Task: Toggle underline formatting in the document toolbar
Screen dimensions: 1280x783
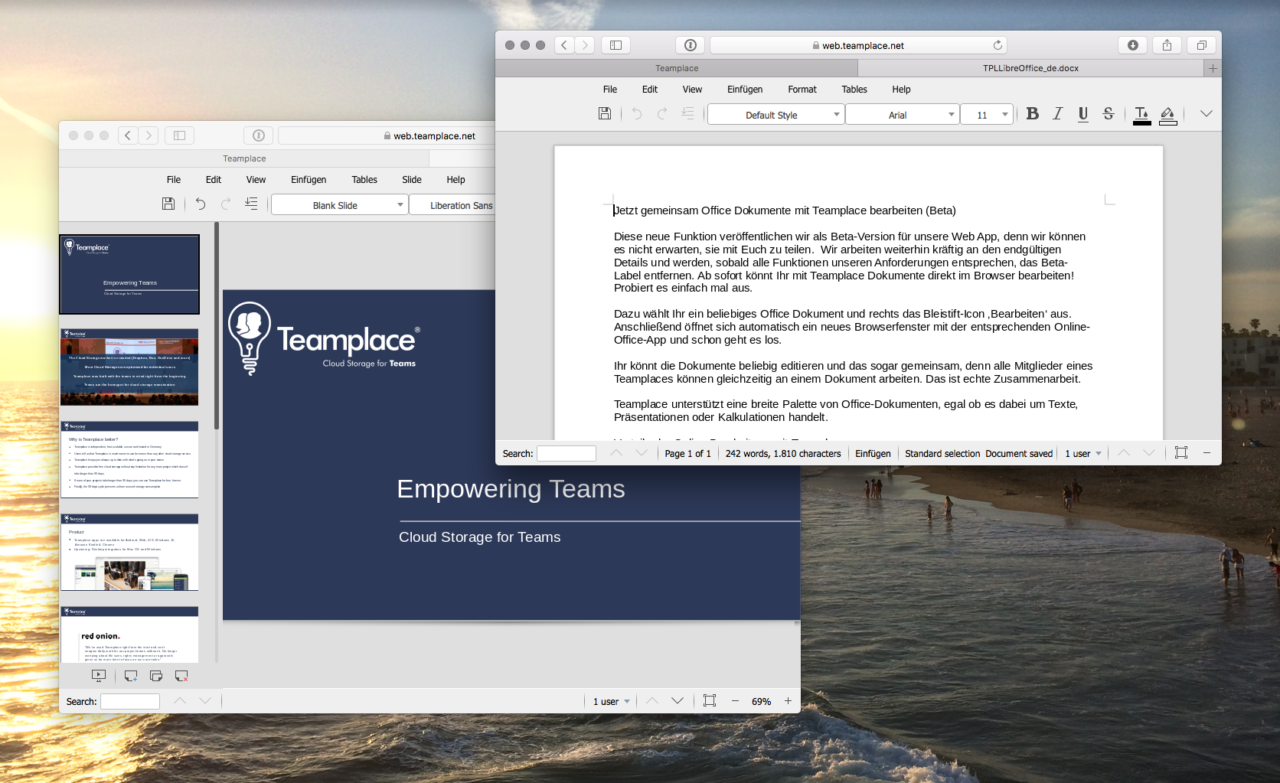Action: tap(1083, 114)
